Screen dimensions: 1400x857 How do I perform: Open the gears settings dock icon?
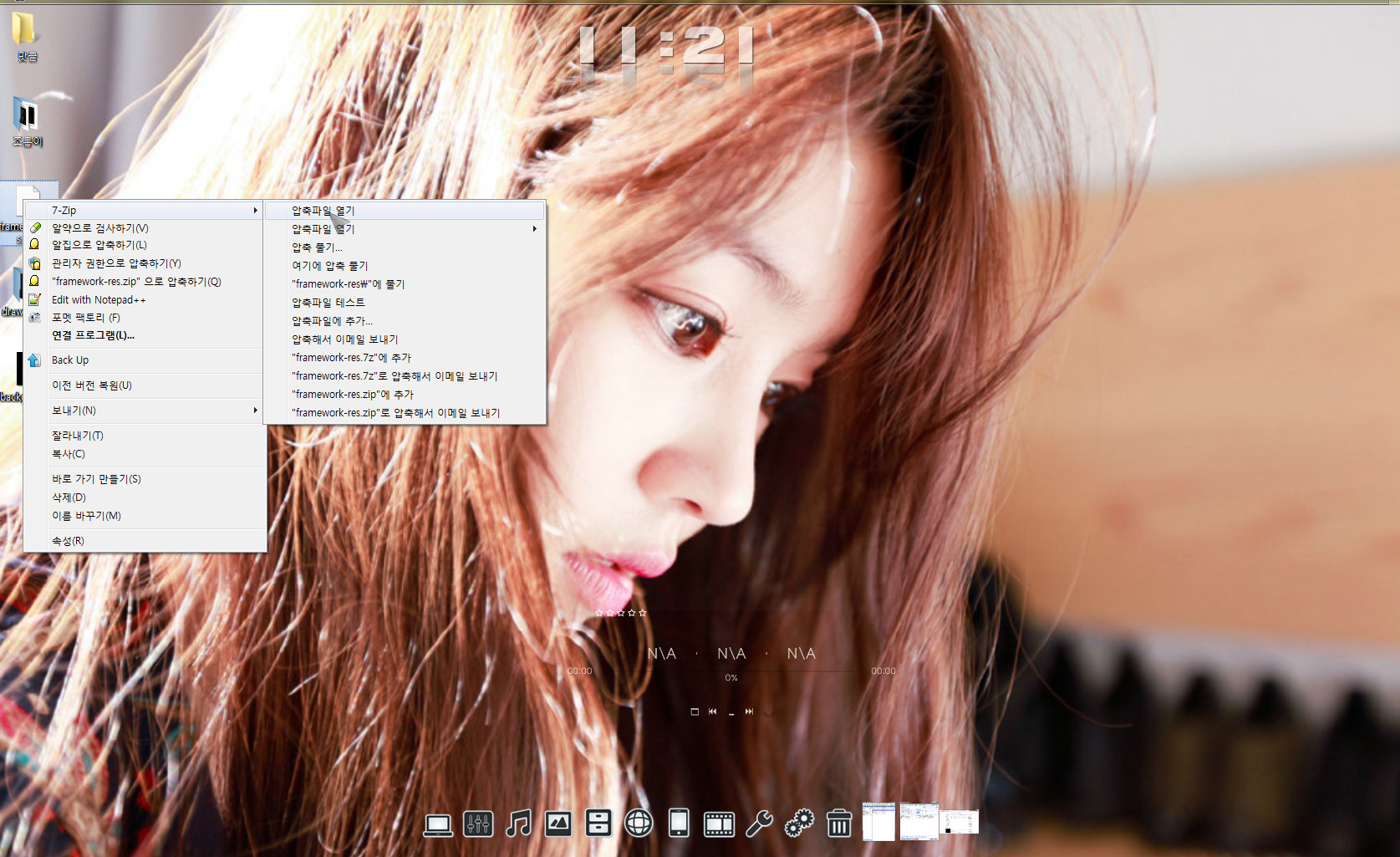click(x=799, y=824)
